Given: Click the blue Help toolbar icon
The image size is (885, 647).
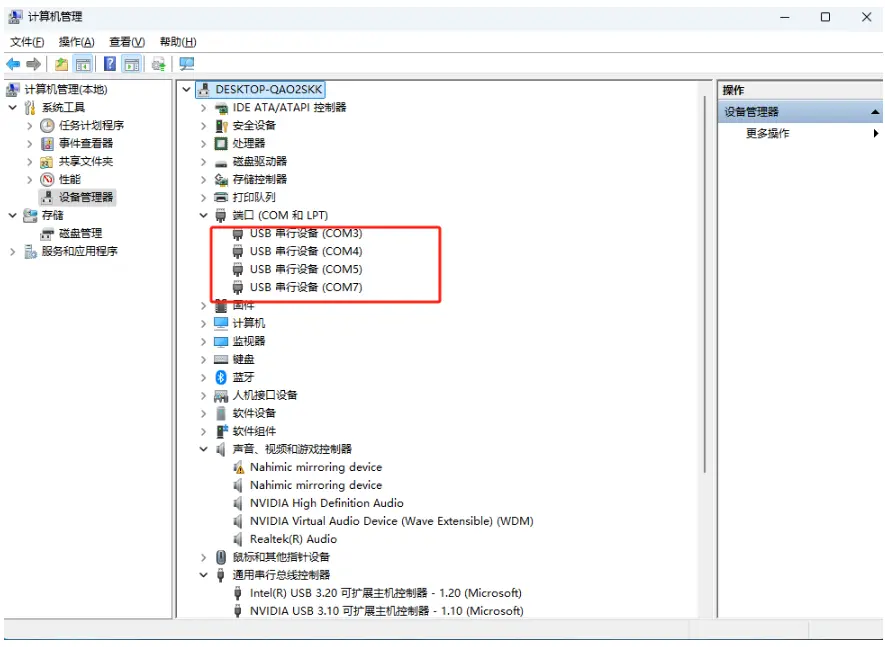Looking at the screenshot, I should click(110, 64).
